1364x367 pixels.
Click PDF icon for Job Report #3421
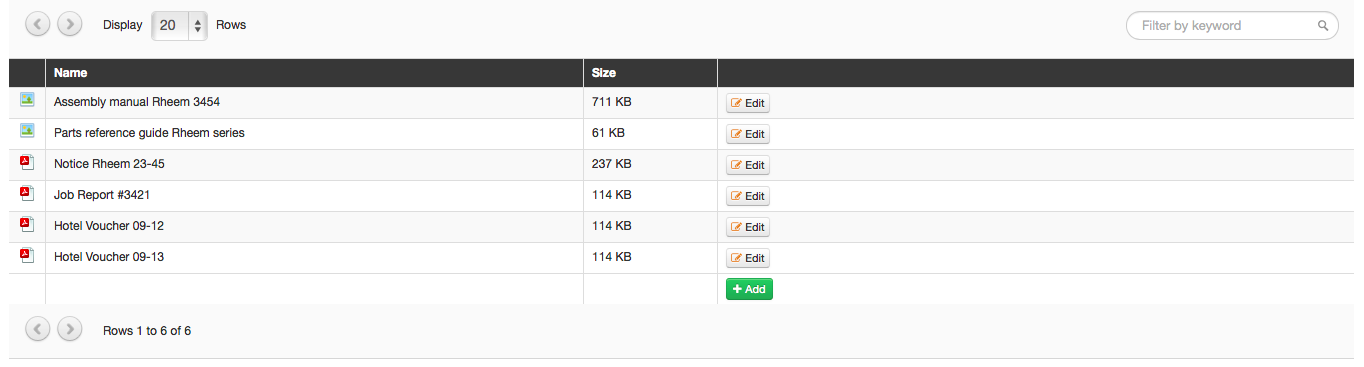[27, 193]
